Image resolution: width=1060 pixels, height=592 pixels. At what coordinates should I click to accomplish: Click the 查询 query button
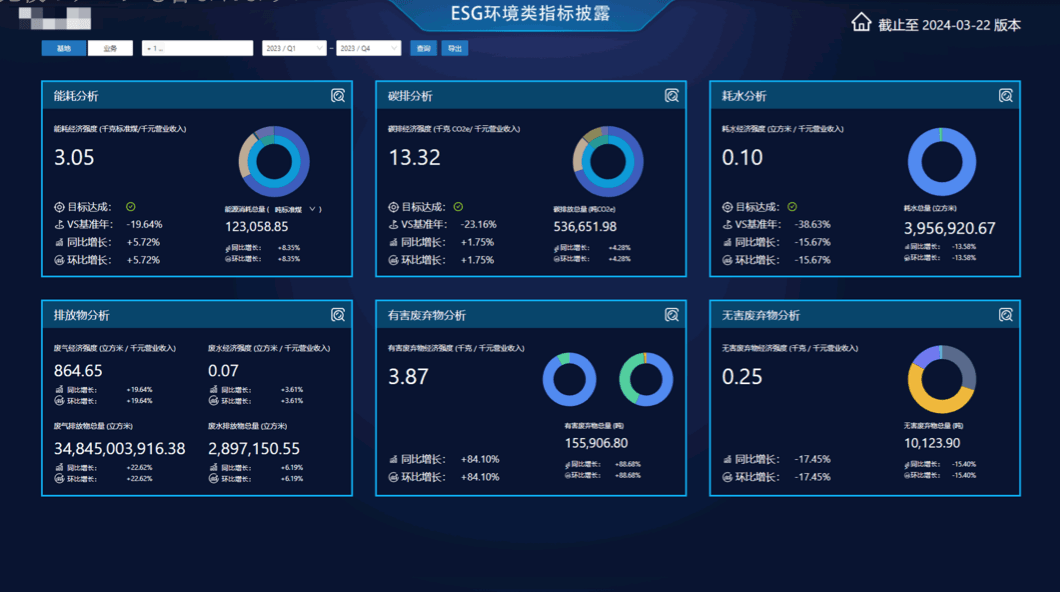tap(424, 48)
